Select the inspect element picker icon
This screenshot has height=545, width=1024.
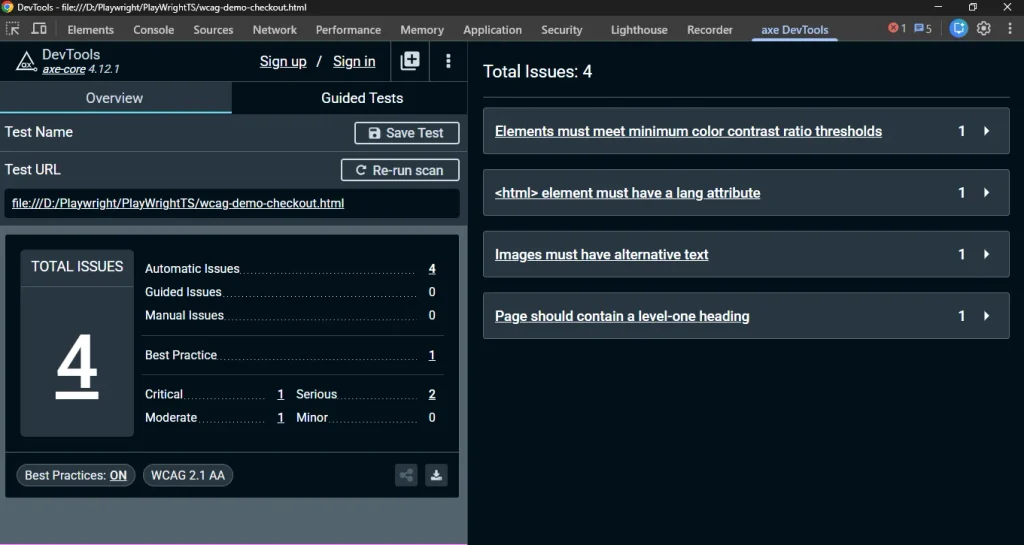pyautogui.click(x=12, y=29)
